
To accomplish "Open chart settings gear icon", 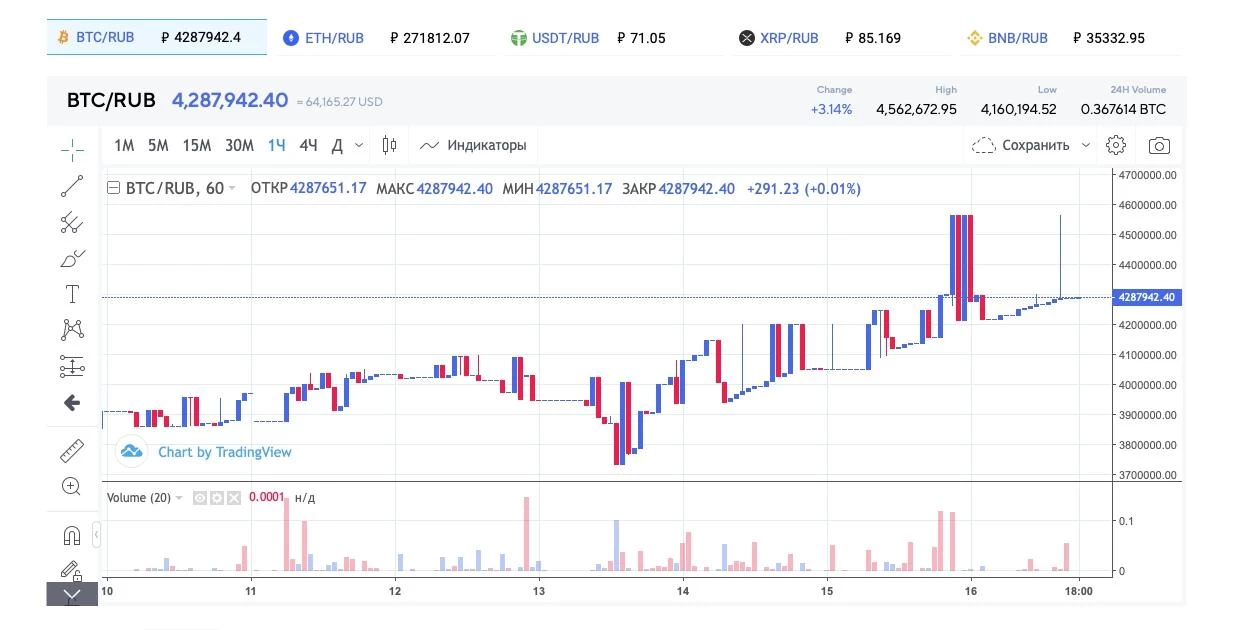I will [1116, 145].
